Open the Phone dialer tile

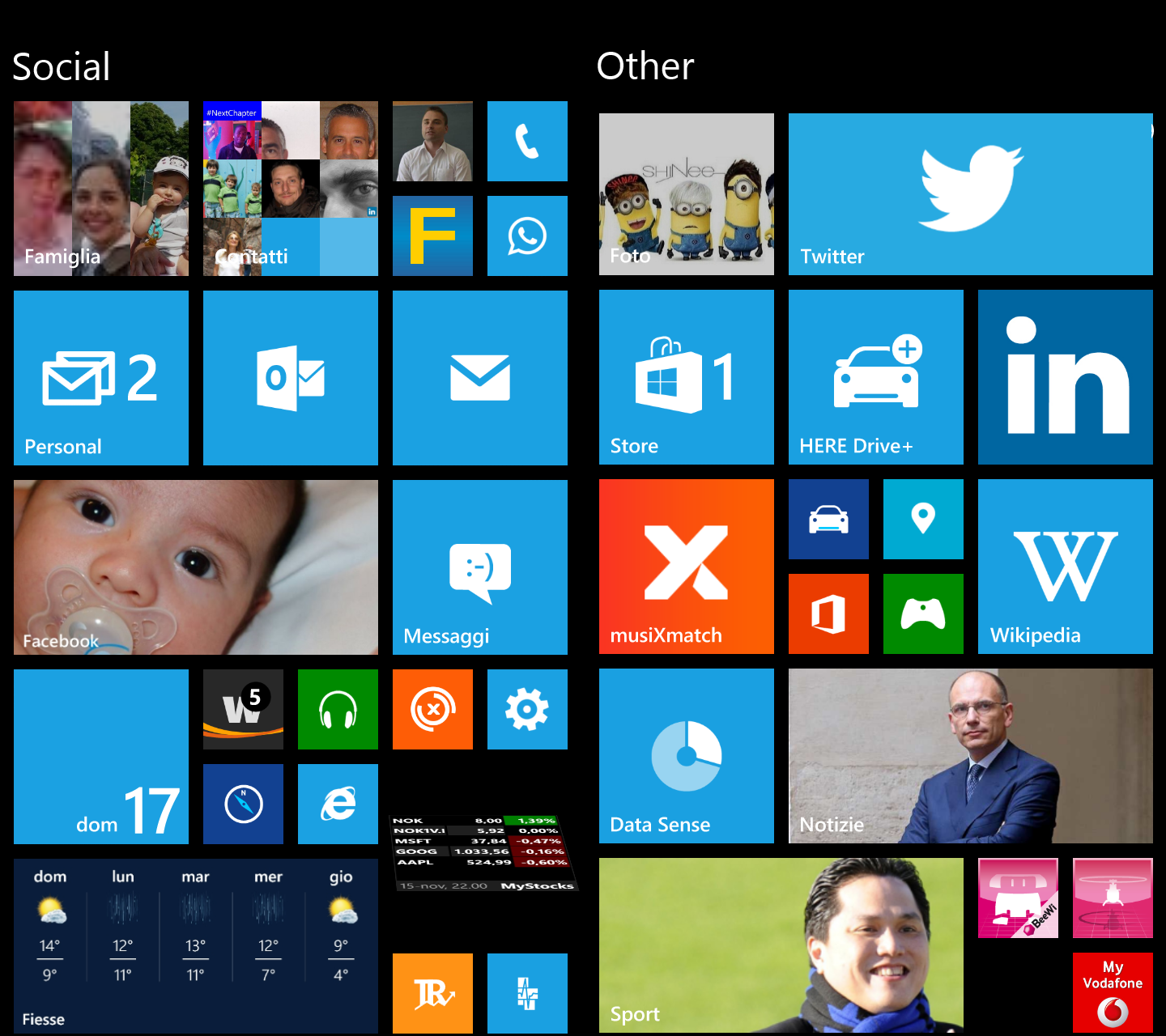click(527, 141)
